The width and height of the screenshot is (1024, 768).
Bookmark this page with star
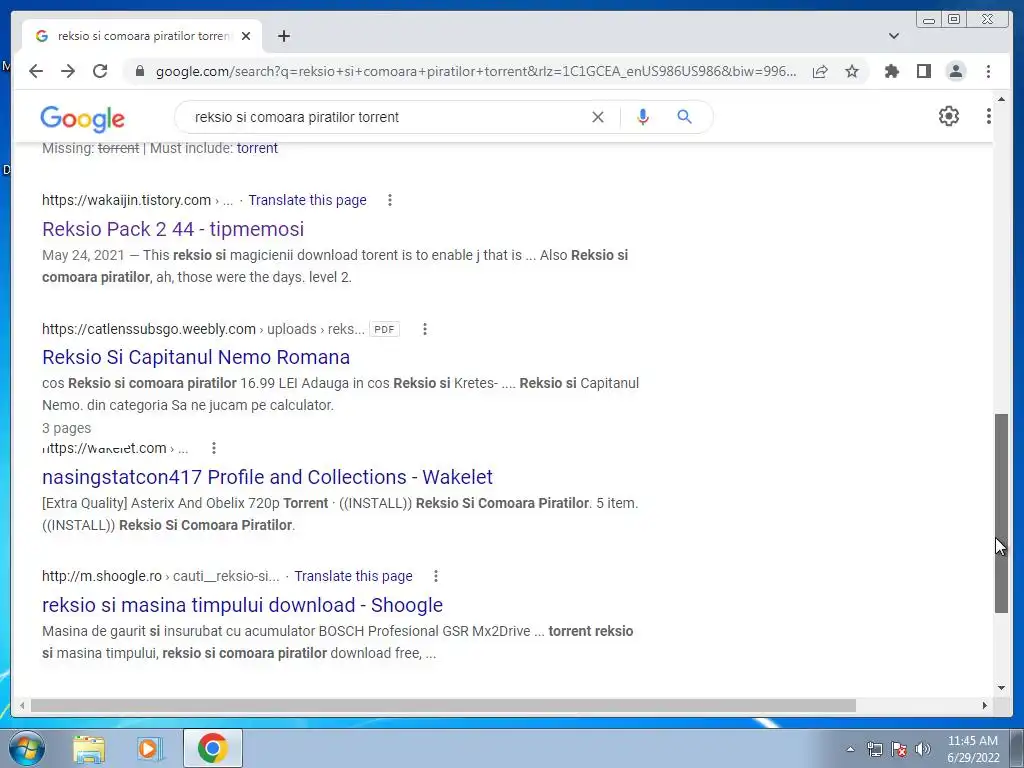pos(852,71)
